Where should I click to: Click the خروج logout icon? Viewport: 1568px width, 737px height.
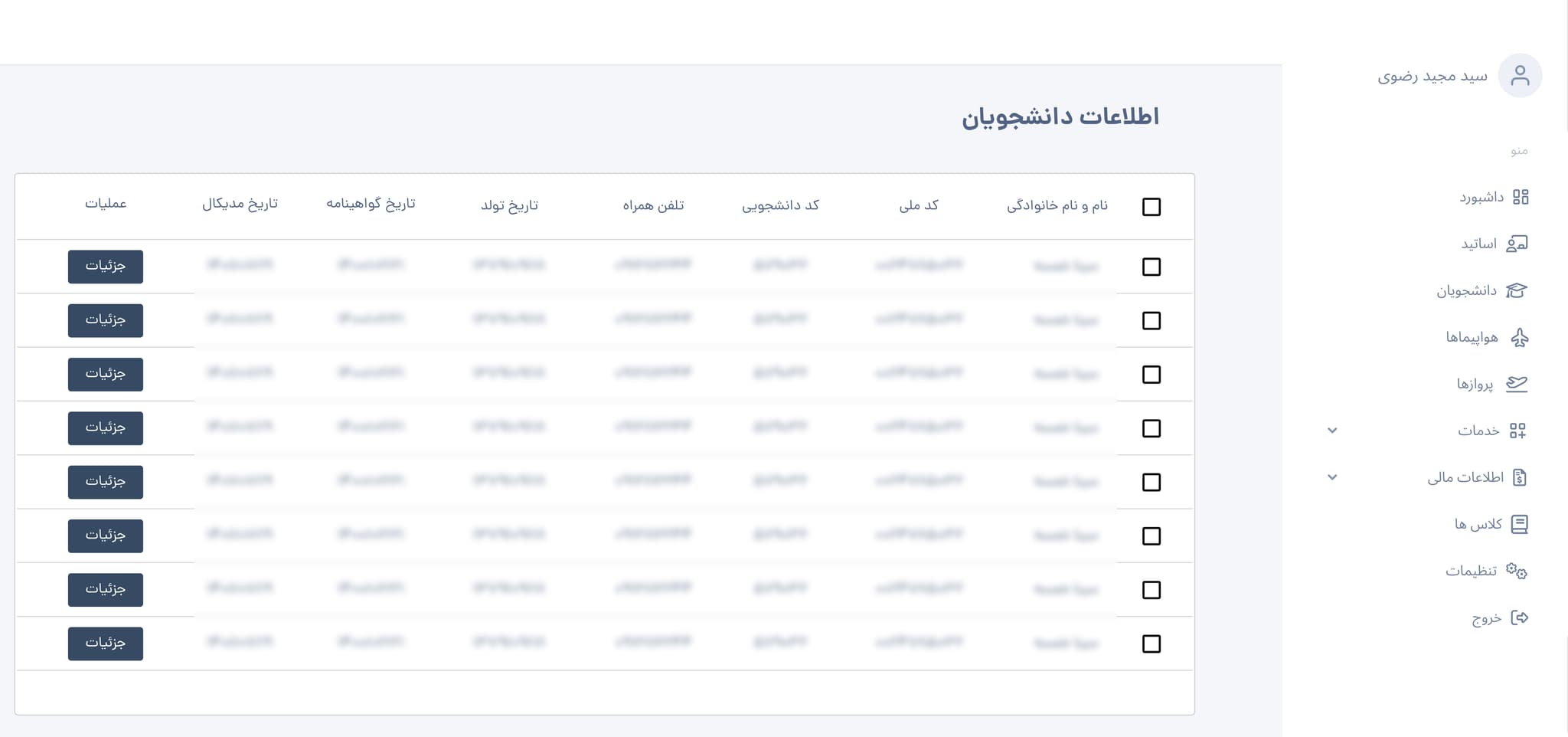1520,617
